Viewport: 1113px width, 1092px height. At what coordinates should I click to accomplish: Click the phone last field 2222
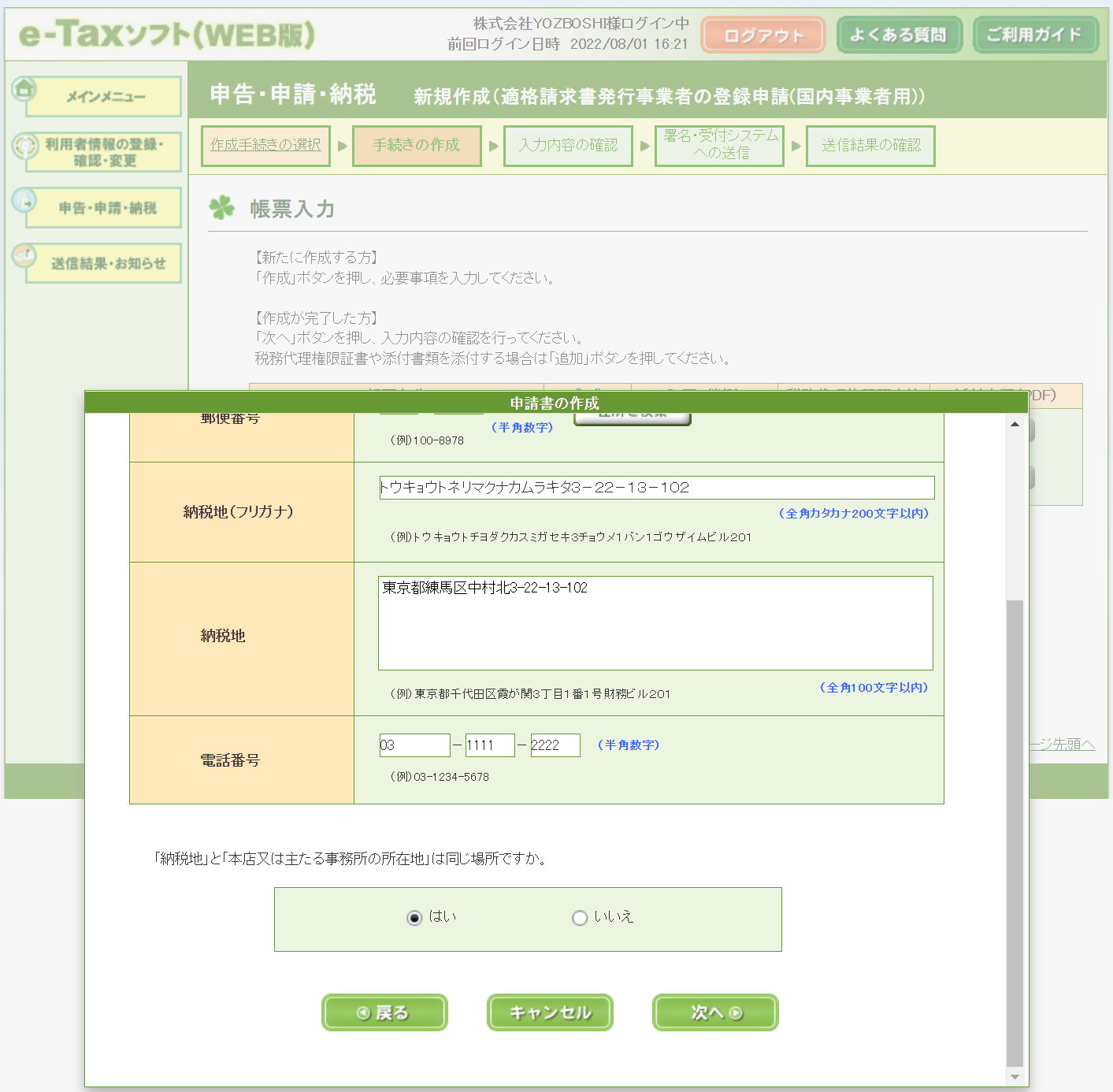(x=555, y=745)
